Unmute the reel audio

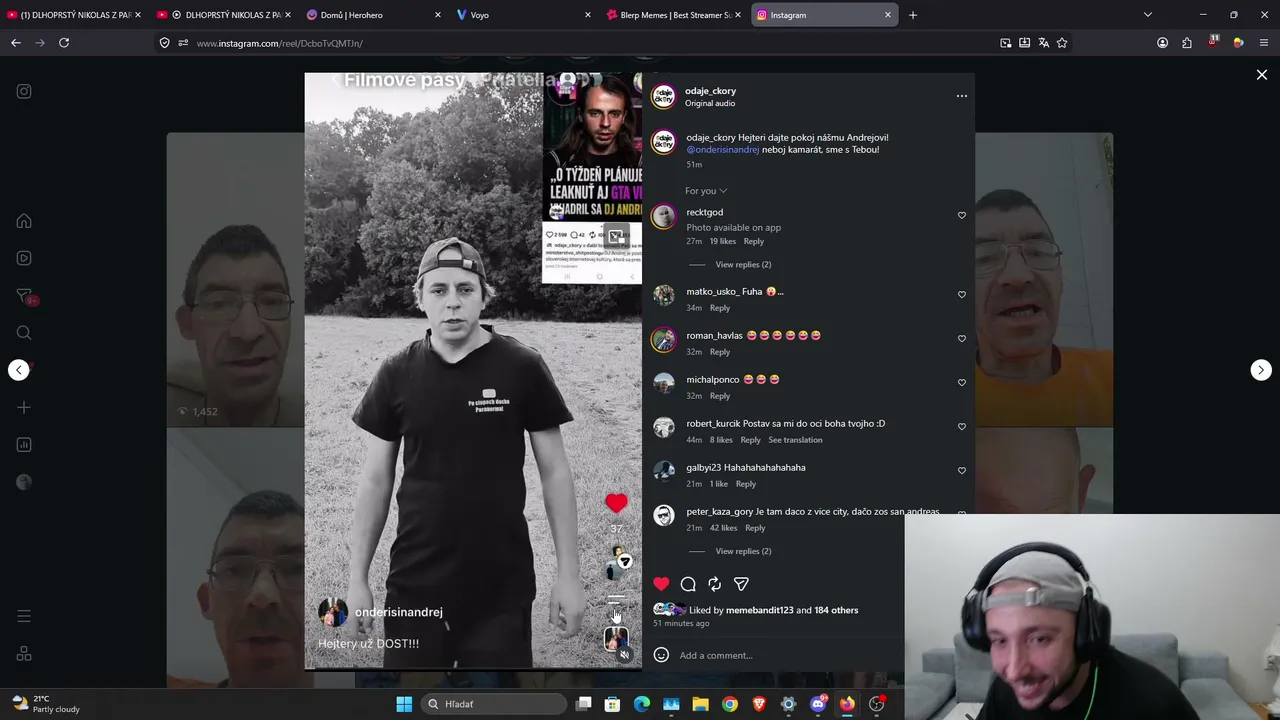tap(624, 655)
